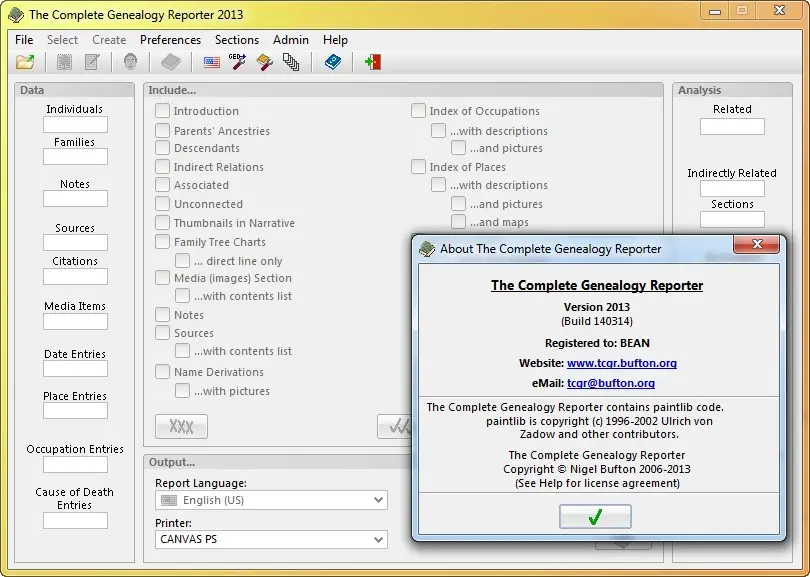Toggle the Notes checkbox in Include panel
810x577 pixels.
coord(162,315)
